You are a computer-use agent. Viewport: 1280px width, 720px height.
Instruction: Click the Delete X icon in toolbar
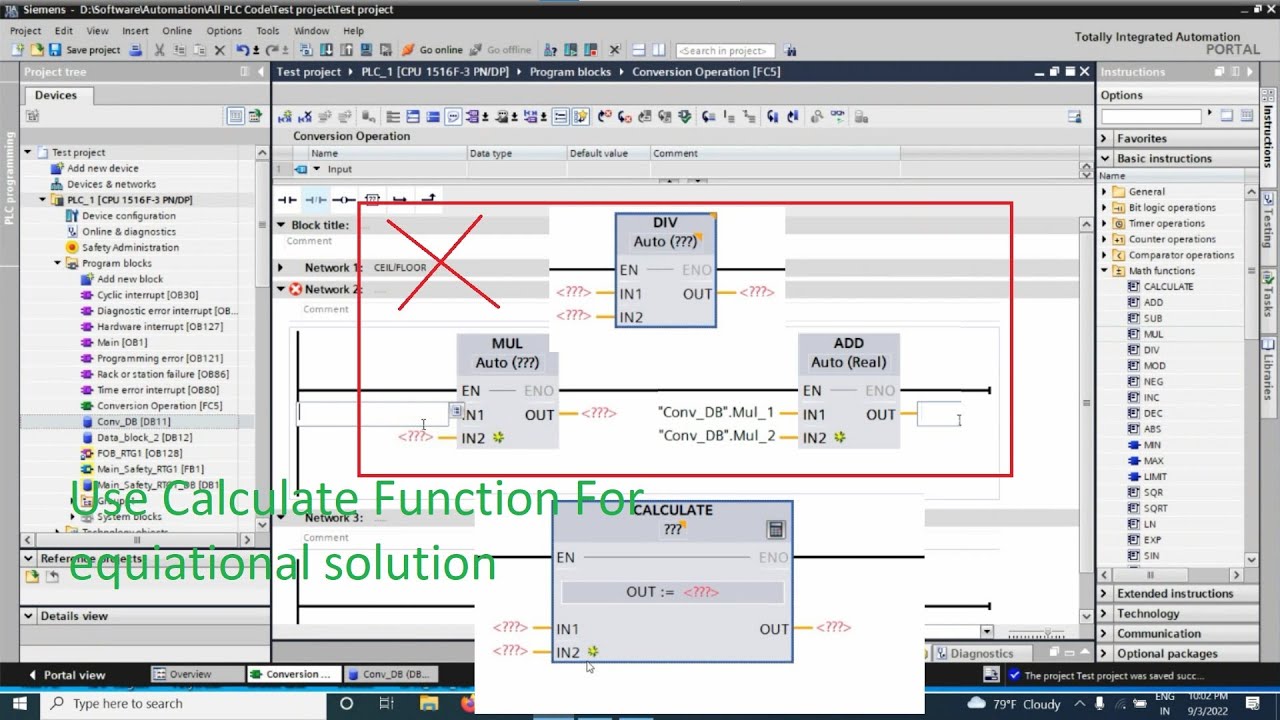220,50
